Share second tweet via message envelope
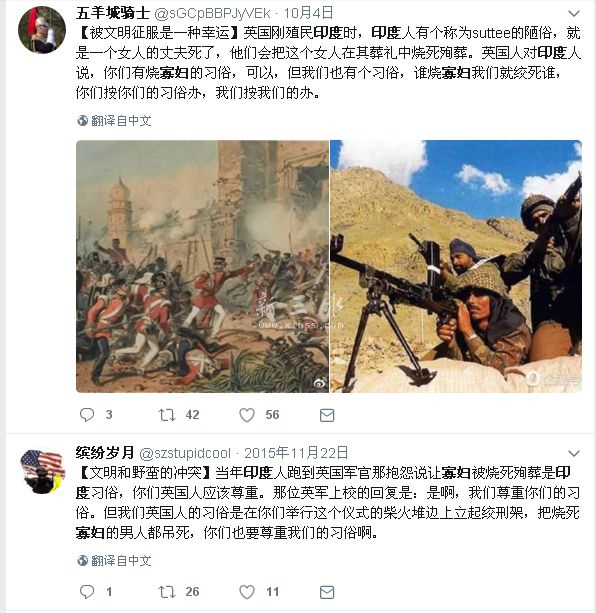Image resolution: width=596 pixels, height=613 pixels. click(x=327, y=592)
